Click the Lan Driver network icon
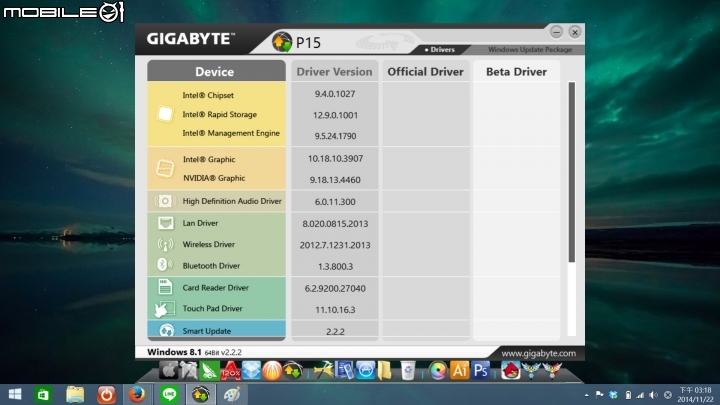The image size is (720, 405). tap(165, 223)
